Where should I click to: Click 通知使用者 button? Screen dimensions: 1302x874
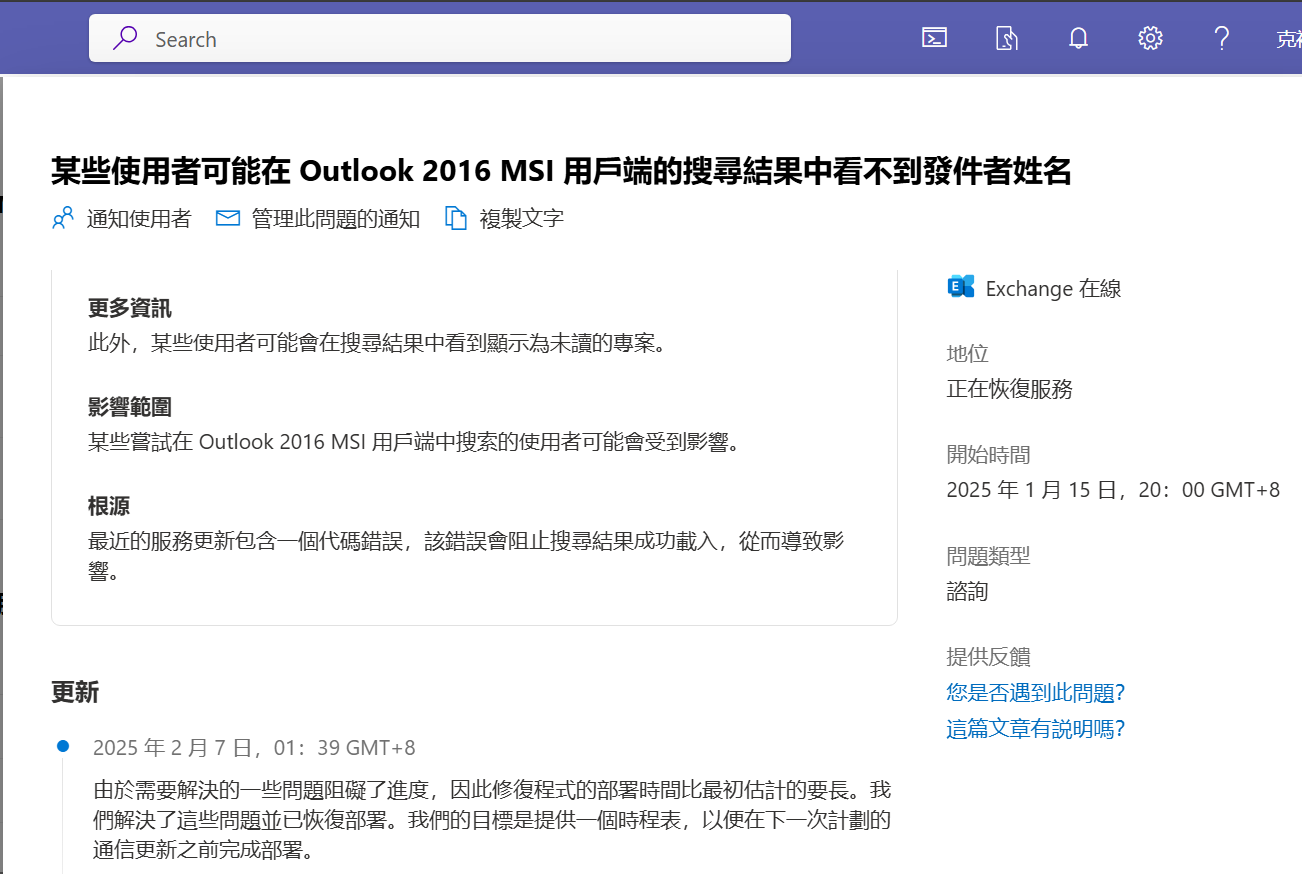(121, 218)
